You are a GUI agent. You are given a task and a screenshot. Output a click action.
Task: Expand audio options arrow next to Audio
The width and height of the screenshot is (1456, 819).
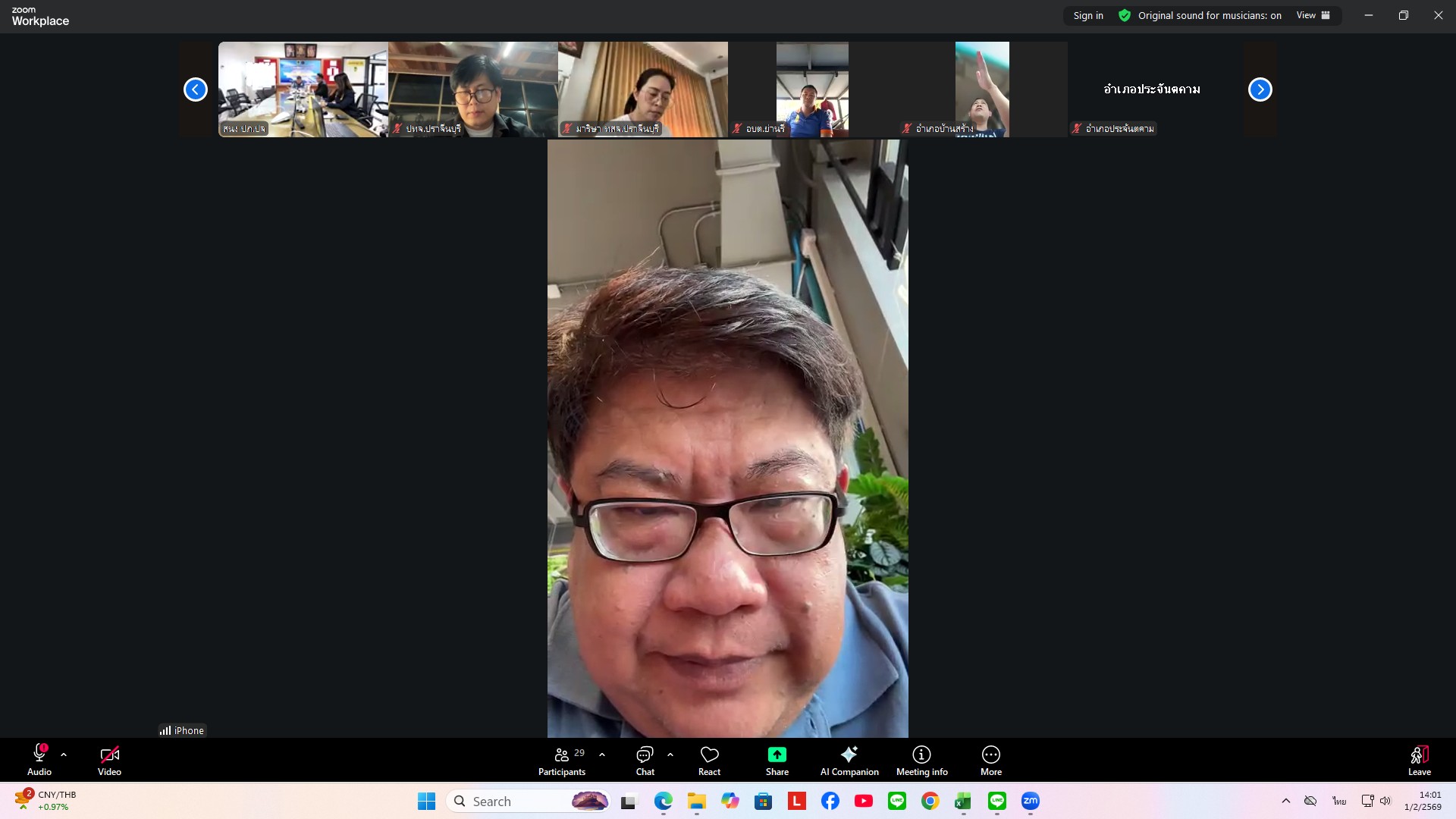click(x=64, y=755)
